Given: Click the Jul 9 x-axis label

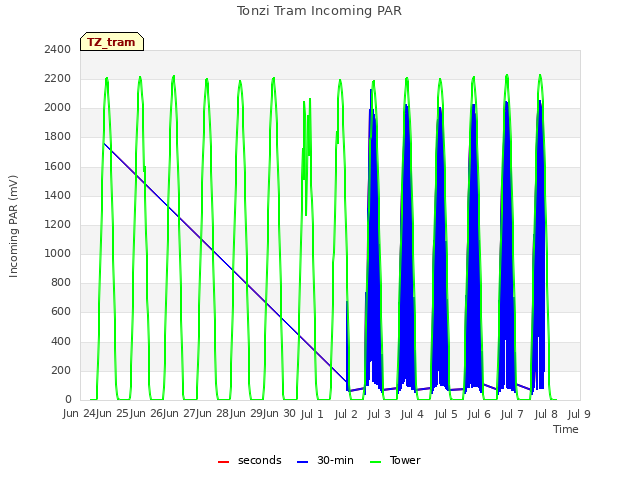Looking at the screenshot, I should pyautogui.click(x=579, y=415).
